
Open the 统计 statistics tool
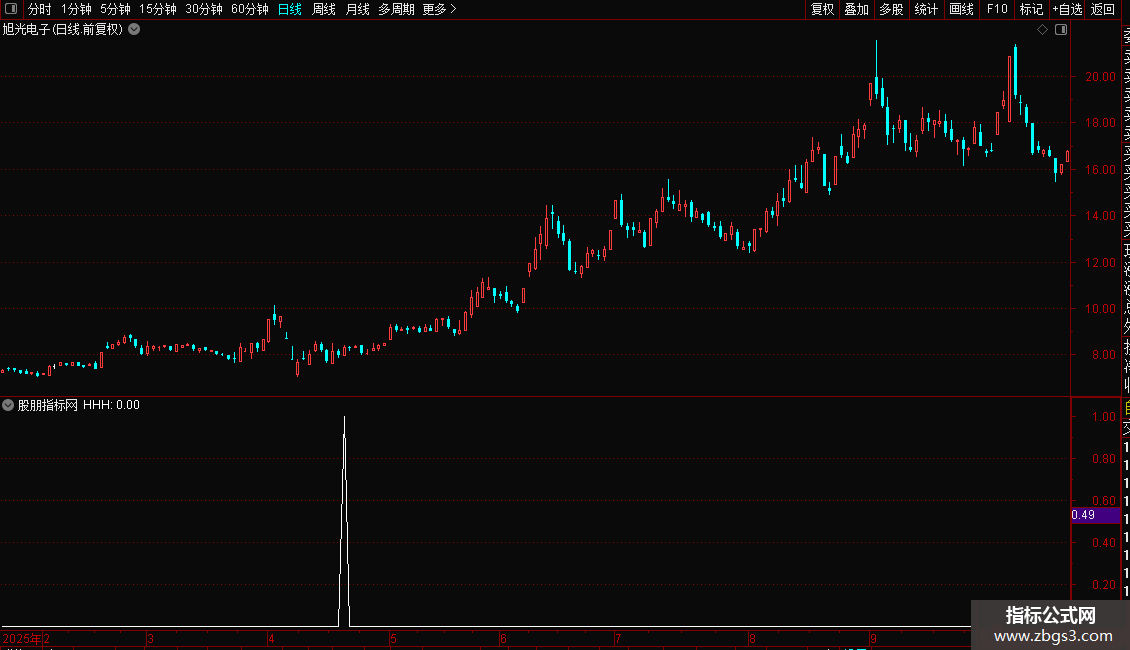pos(926,9)
